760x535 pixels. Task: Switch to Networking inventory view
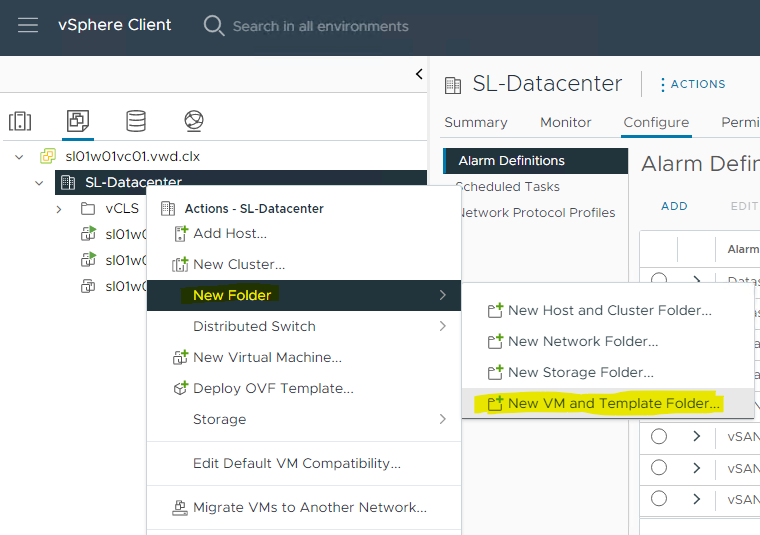194,121
